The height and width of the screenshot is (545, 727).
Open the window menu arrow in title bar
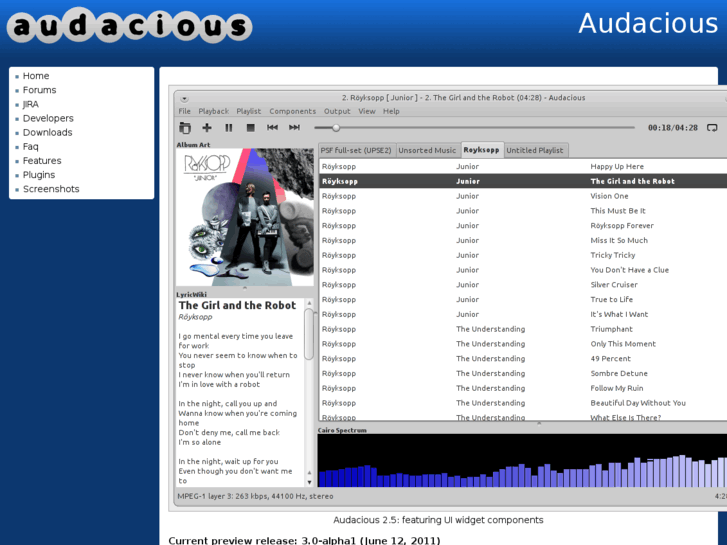[x=184, y=98]
